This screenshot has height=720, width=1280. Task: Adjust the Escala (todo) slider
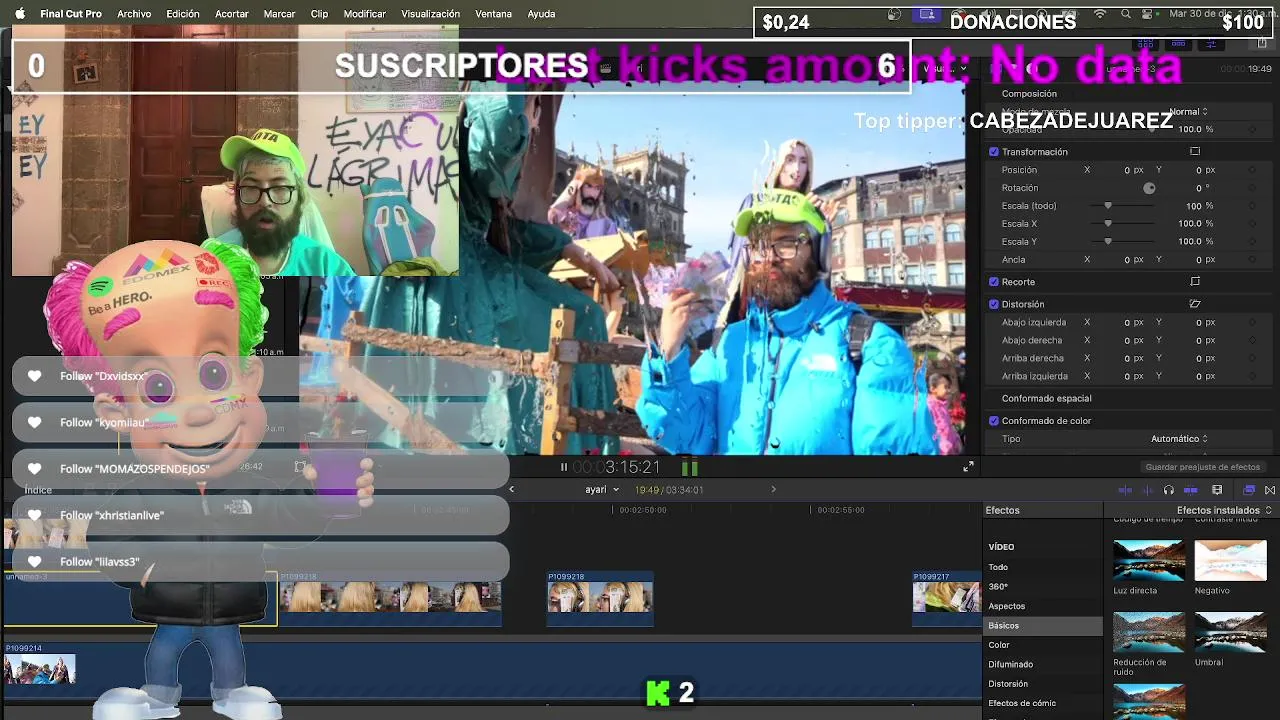(x=1108, y=206)
